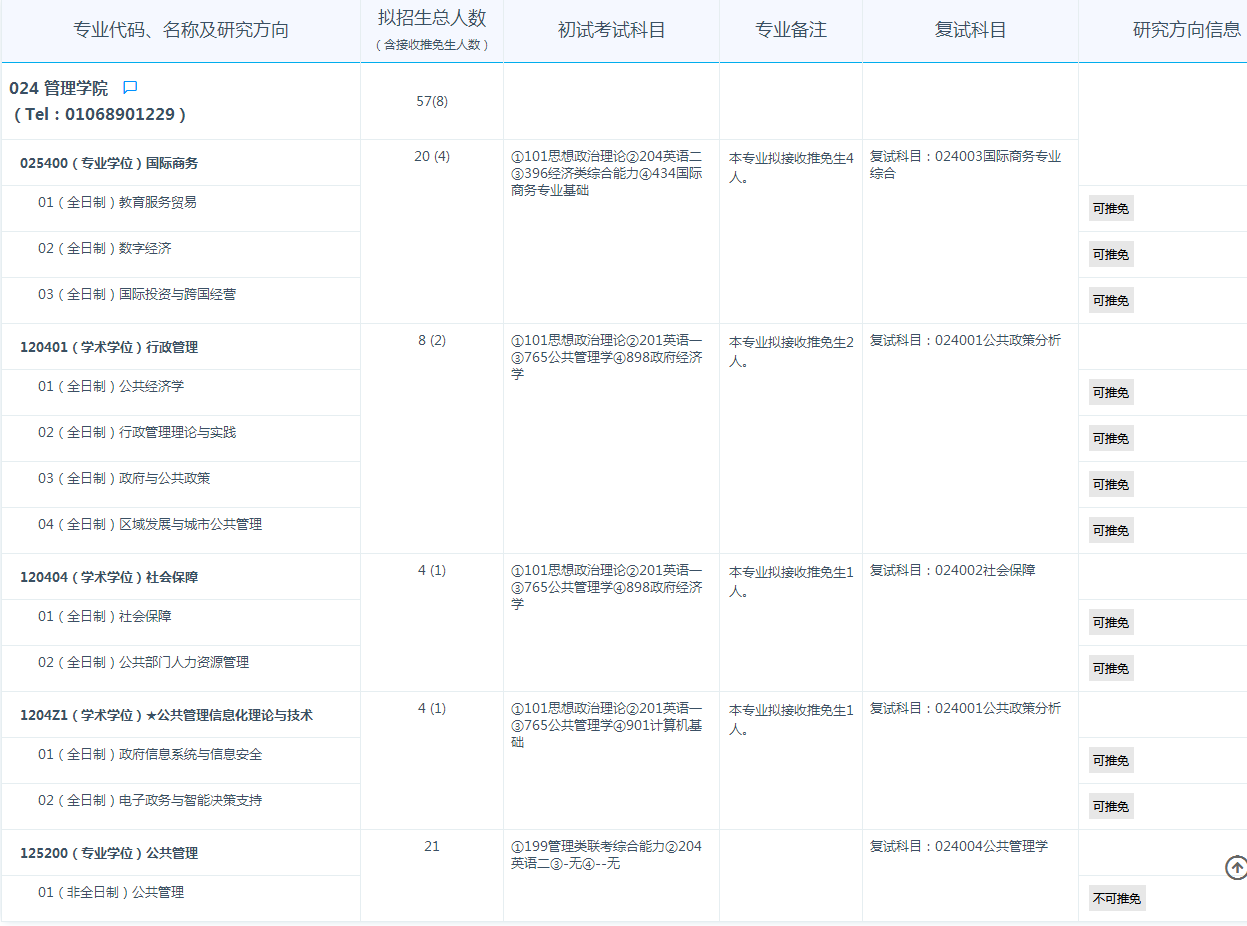Choose direction 03 国际投资与跨国经营
This screenshot has height=926, width=1247.
pyautogui.click(x=137, y=294)
